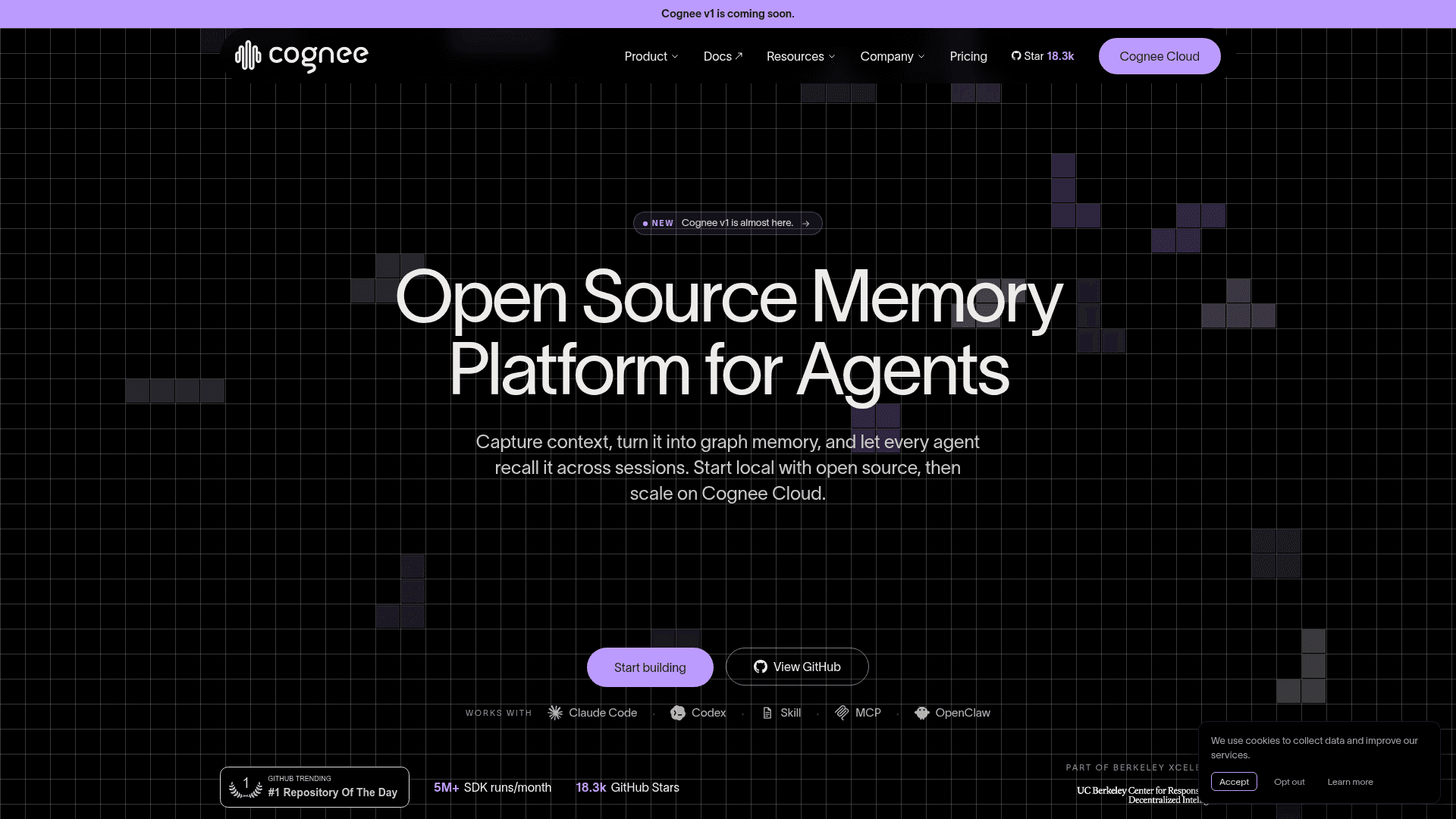Click the Cognee Cloud button

(x=1159, y=56)
